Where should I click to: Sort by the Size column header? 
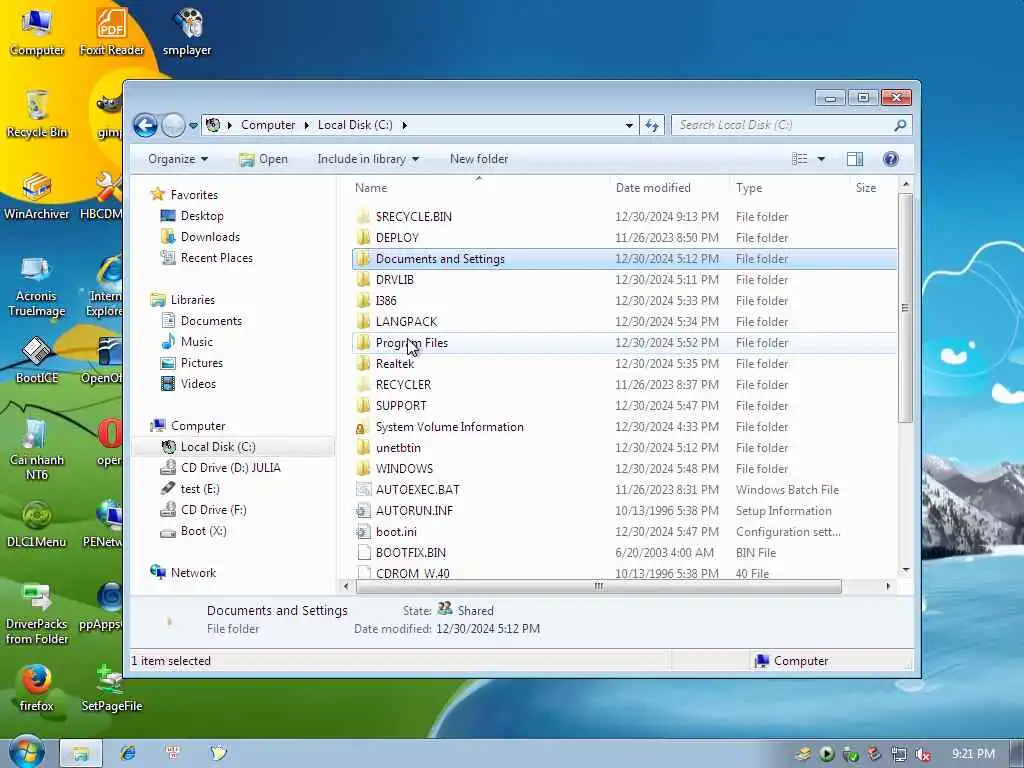point(872,187)
